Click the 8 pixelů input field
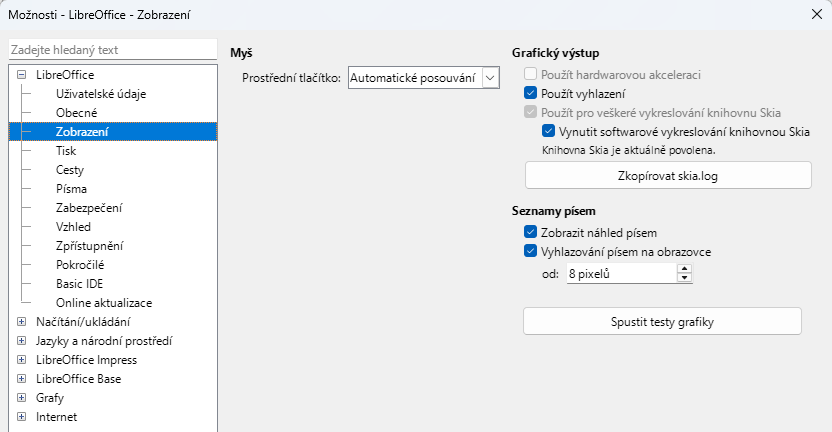Screen dimensions: 832x432 coord(622,274)
